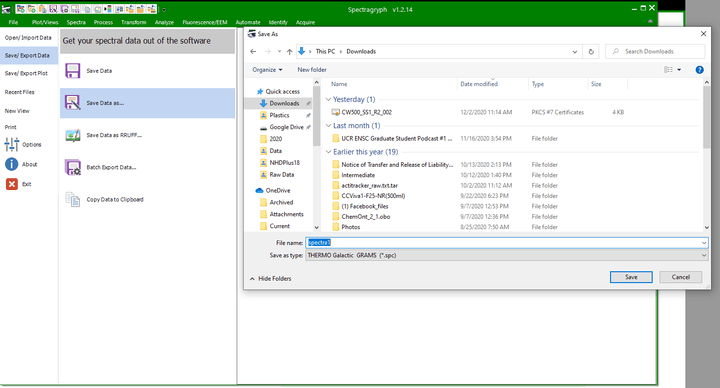Open the Transform tab

point(134,22)
